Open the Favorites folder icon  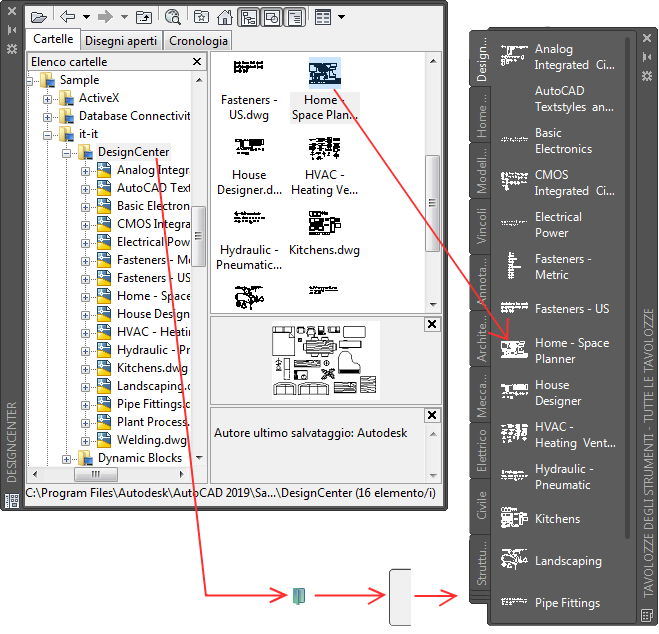pyautogui.click(x=201, y=17)
